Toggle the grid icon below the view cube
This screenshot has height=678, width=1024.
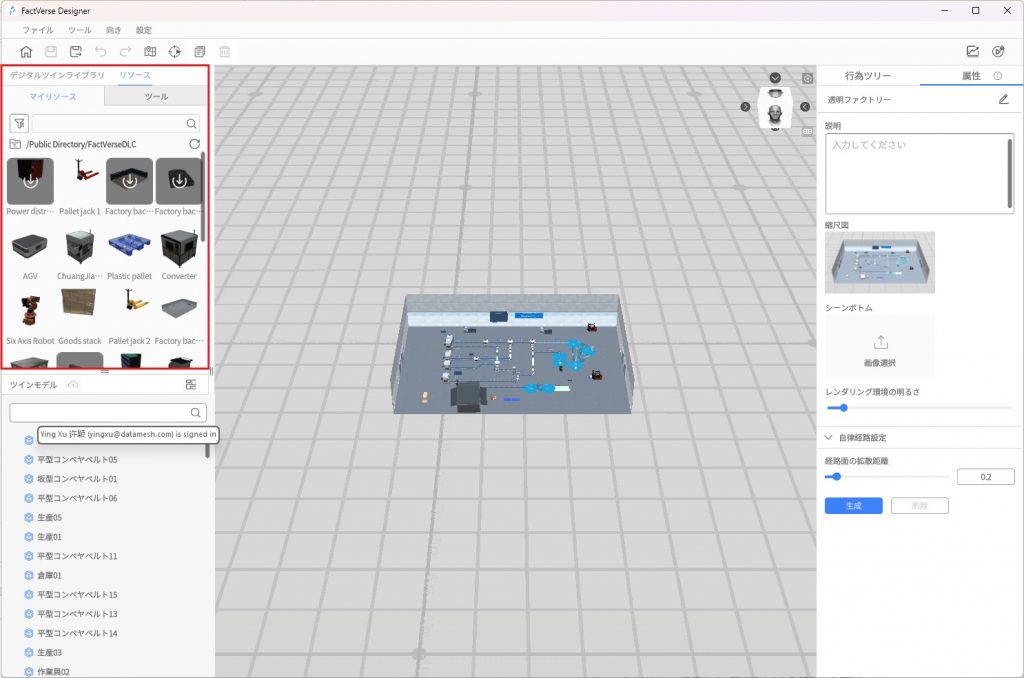pos(807,129)
